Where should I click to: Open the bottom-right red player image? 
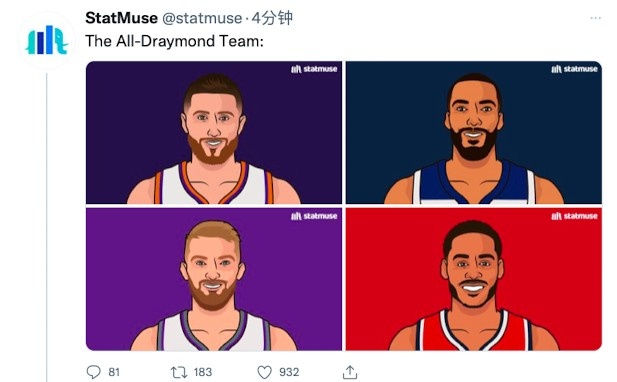point(474,279)
